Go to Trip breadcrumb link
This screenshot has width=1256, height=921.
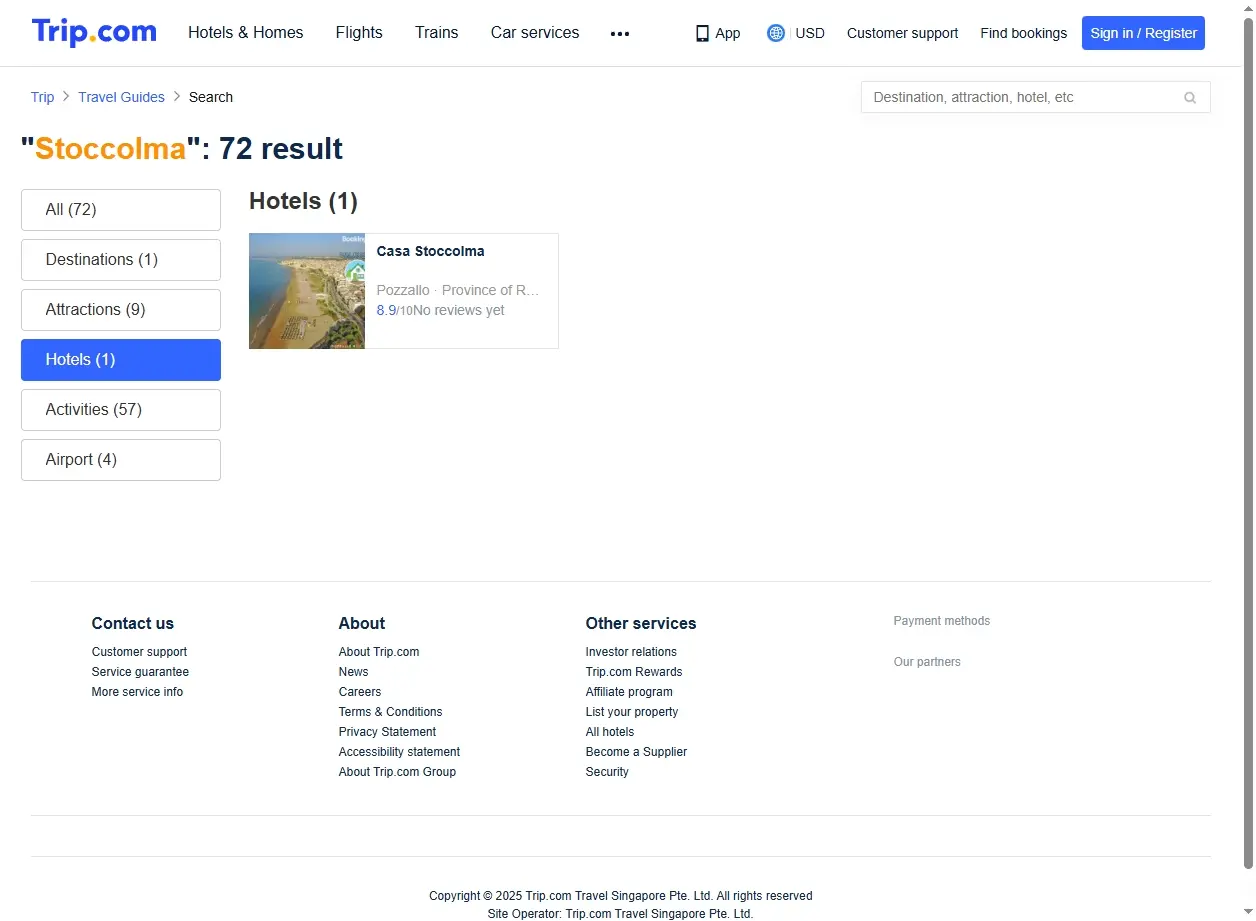pyautogui.click(x=42, y=97)
